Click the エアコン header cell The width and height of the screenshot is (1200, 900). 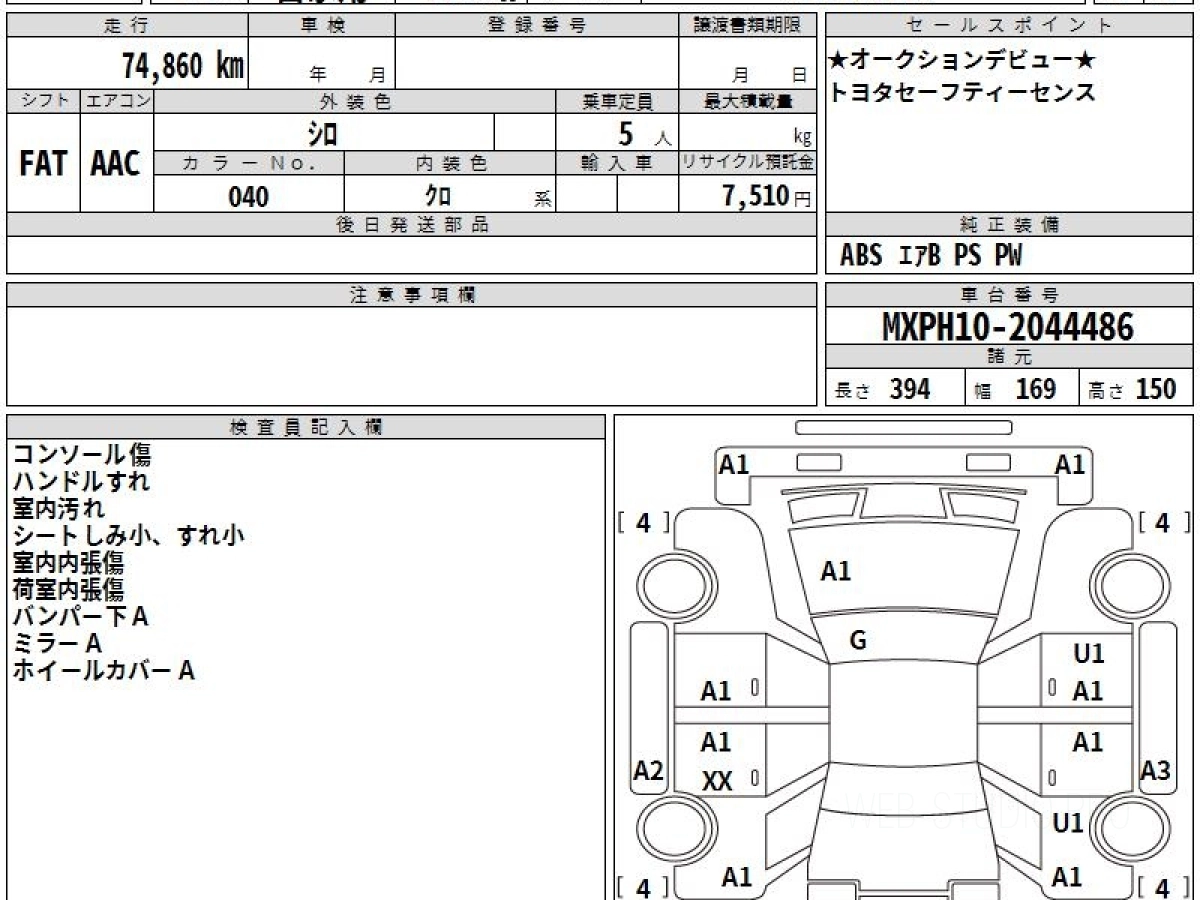(x=117, y=101)
